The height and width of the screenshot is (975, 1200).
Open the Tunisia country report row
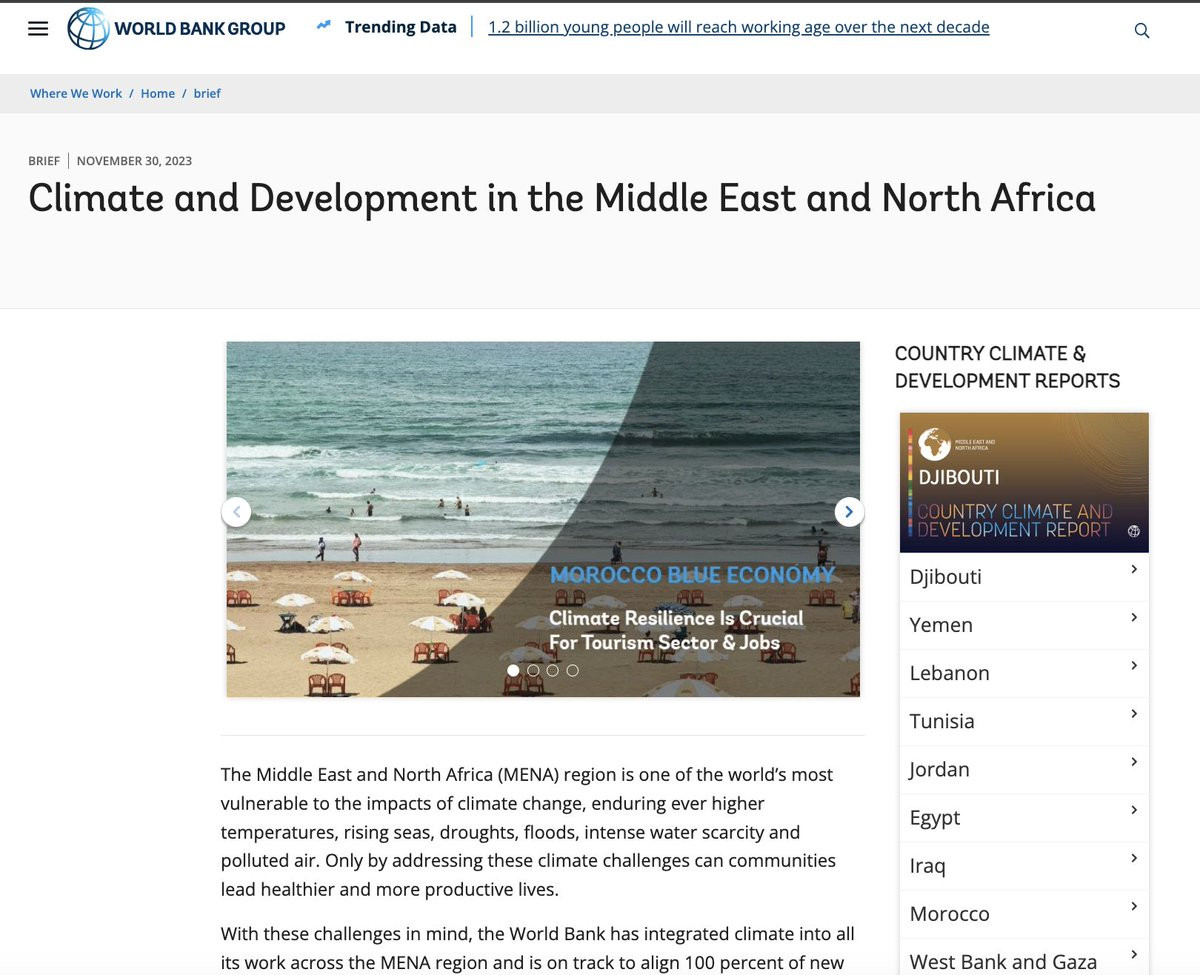(1024, 721)
